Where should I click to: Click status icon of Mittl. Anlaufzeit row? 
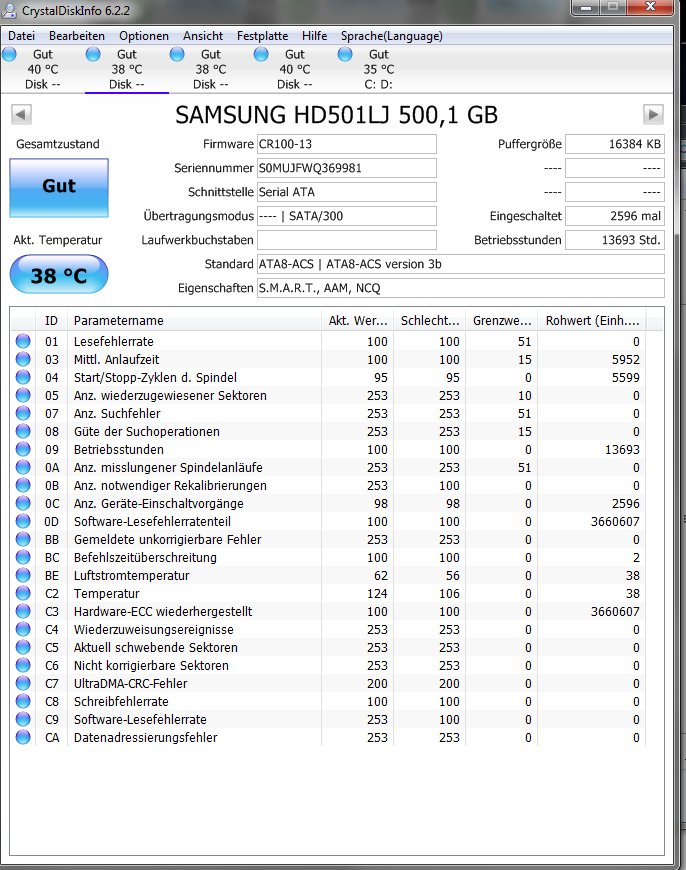pyautogui.click(x=23, y=359)
